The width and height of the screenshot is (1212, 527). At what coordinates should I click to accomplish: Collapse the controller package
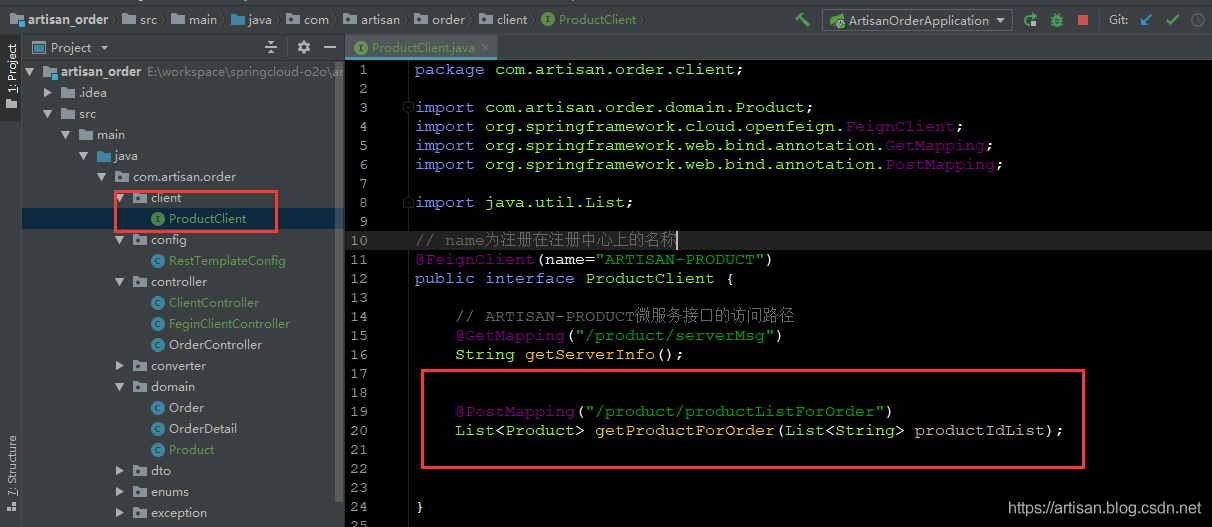120,282
